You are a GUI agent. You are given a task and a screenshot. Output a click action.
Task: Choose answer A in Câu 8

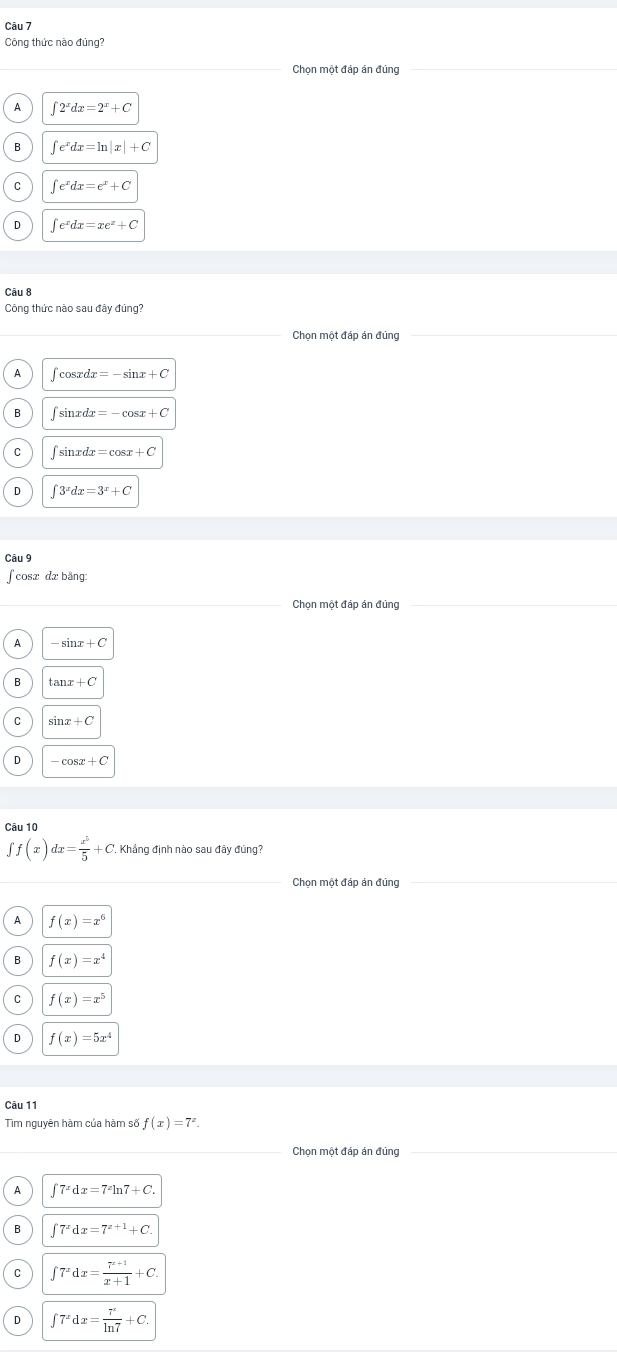click(17, 374)
